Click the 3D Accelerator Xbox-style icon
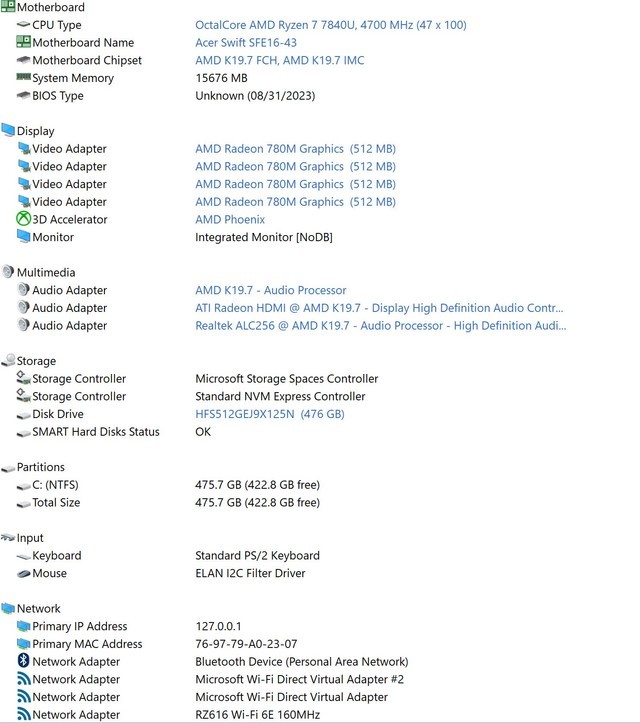Viewport: 640px width, 723px height. [x=24, y=219]
